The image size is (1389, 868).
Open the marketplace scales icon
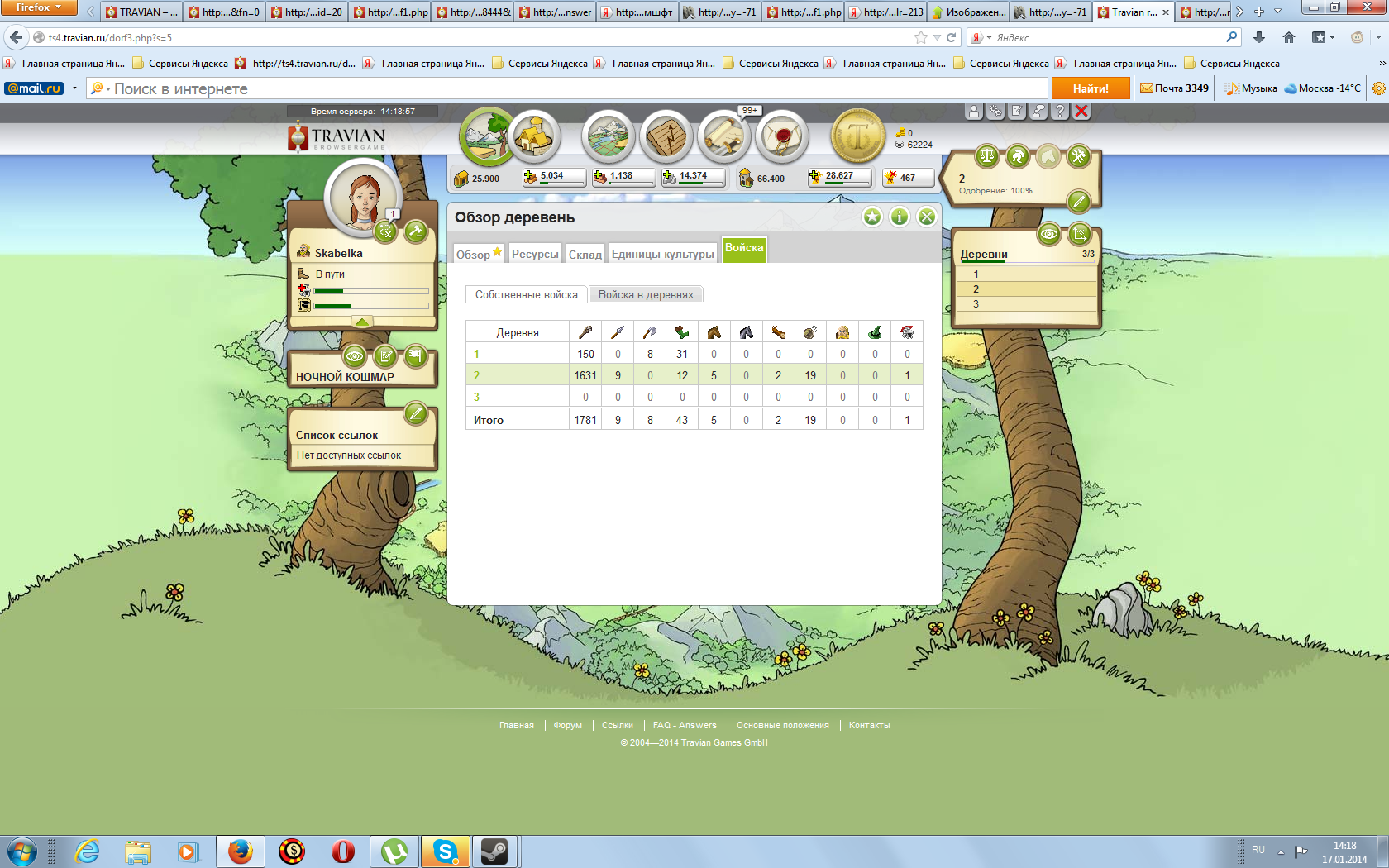(x=986, y=155)
